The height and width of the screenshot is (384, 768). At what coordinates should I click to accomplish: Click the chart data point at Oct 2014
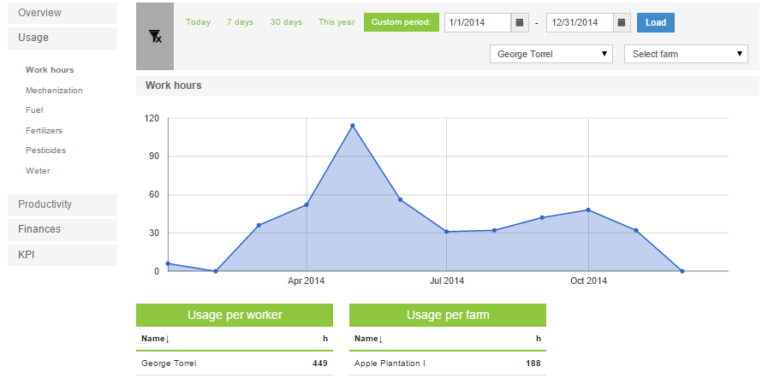coord(588,210)
